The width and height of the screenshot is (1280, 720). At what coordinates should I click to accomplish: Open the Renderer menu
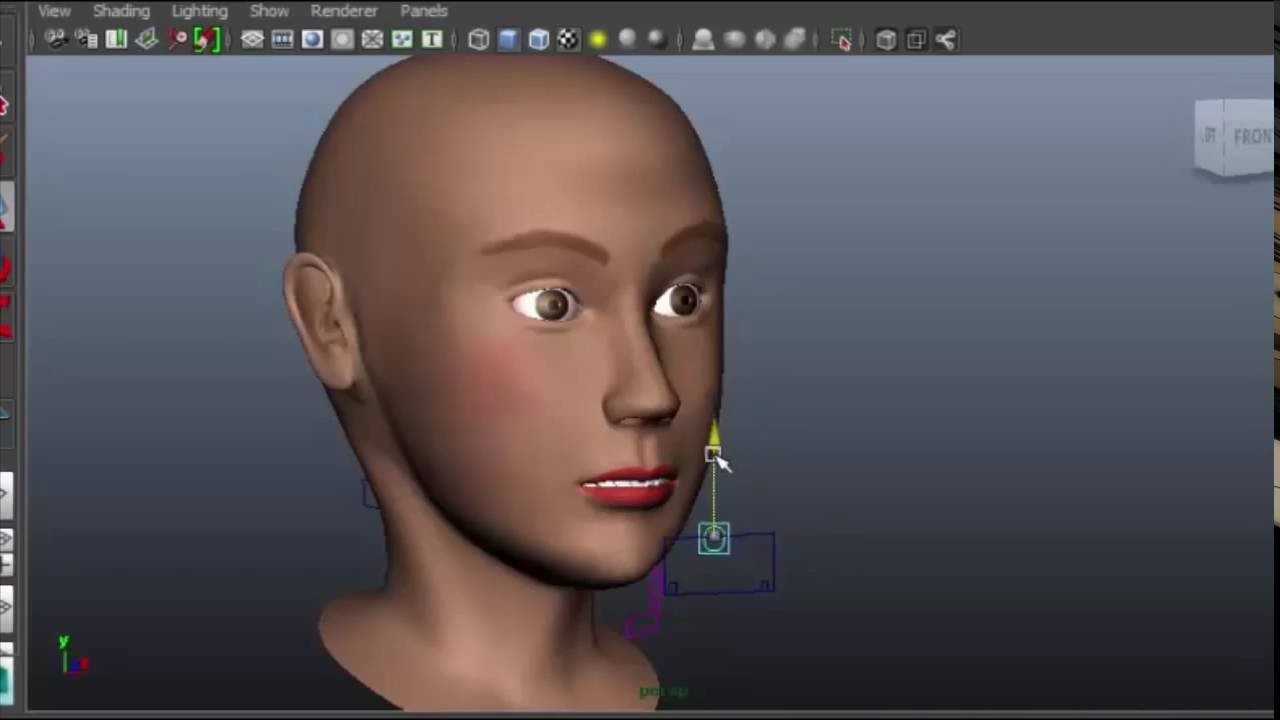tap(344, 11)
